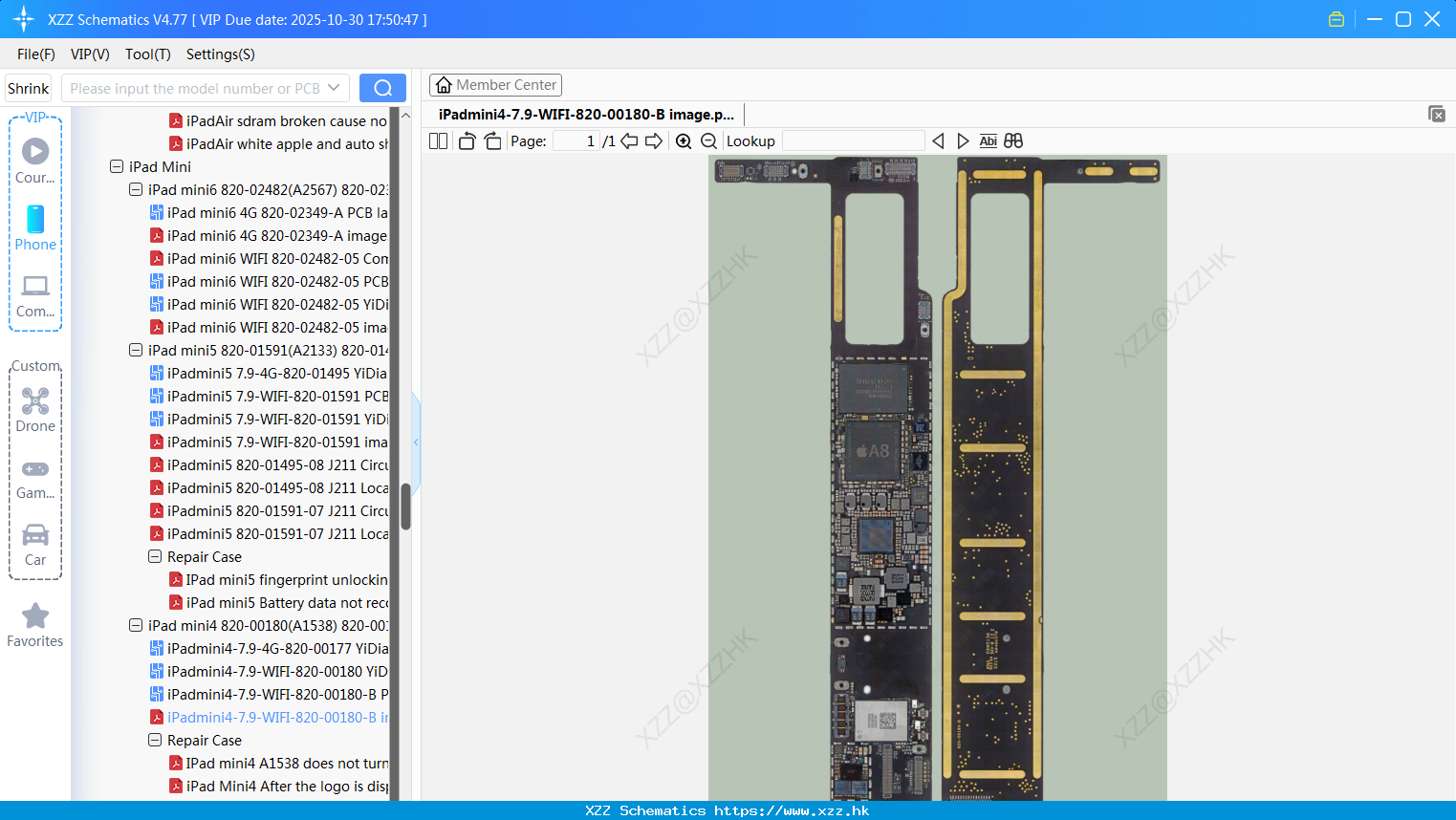Zoom out of the board image
1456x820 pixels.
[x=708, y=140]
